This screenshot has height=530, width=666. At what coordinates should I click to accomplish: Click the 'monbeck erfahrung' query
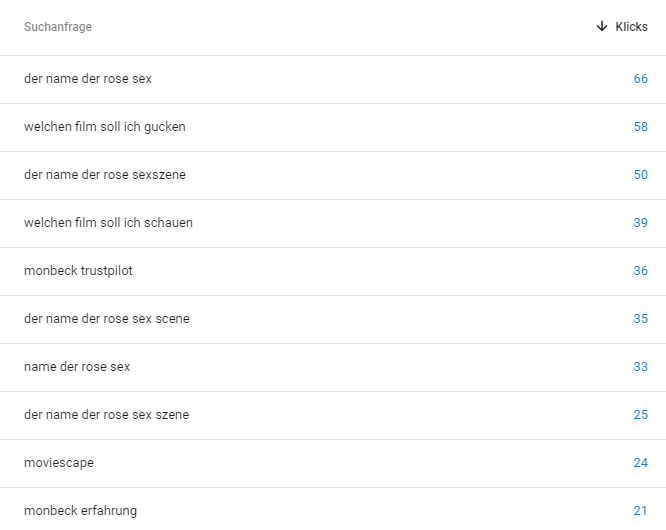[x=80, y=511]
